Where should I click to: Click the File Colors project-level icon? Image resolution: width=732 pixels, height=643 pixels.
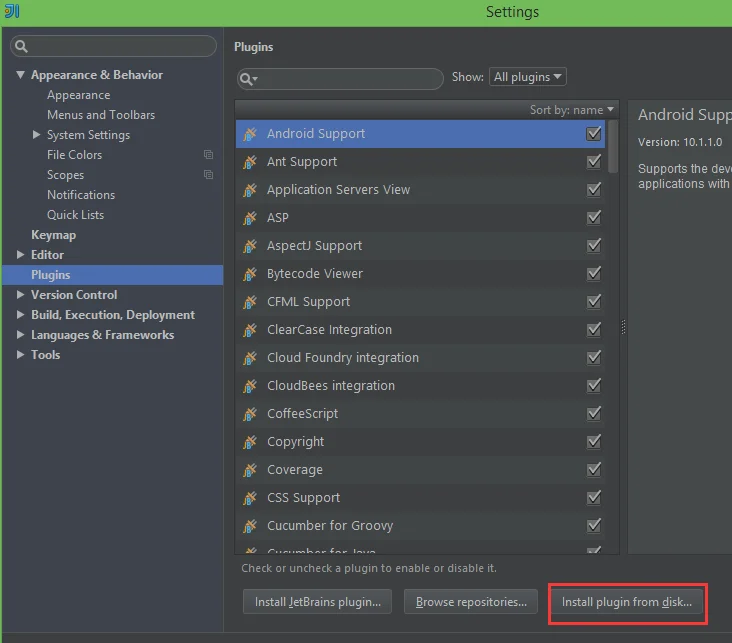click(208, 155)
